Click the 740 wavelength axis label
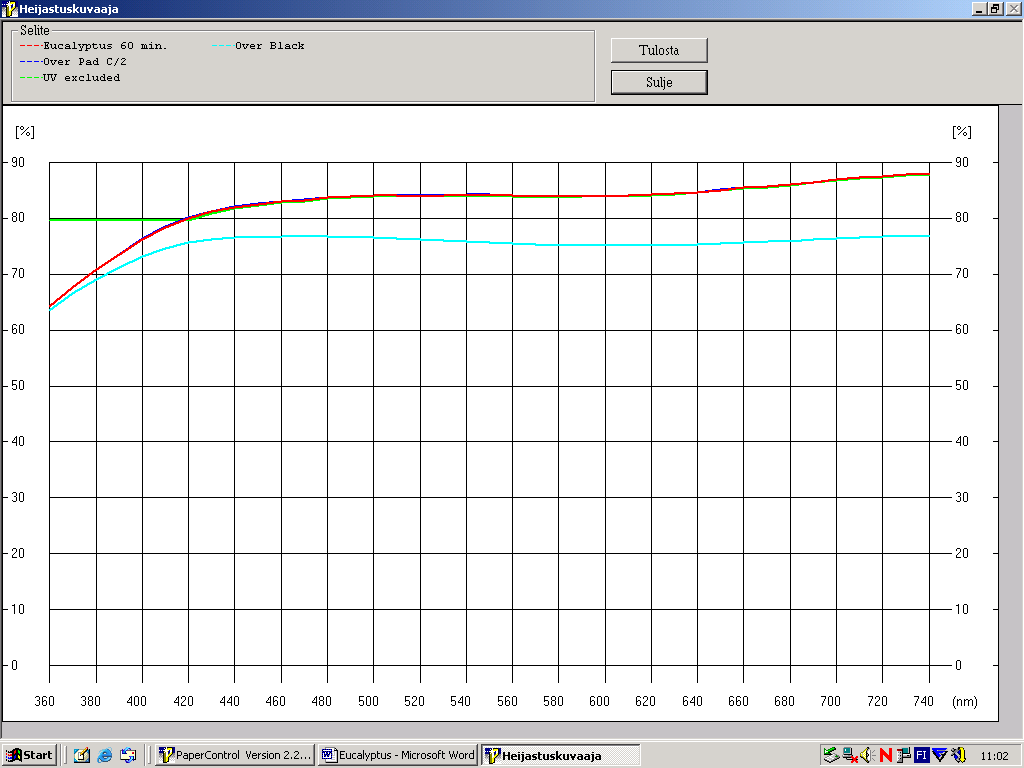The image size is (1024, 768). (923, 701)
